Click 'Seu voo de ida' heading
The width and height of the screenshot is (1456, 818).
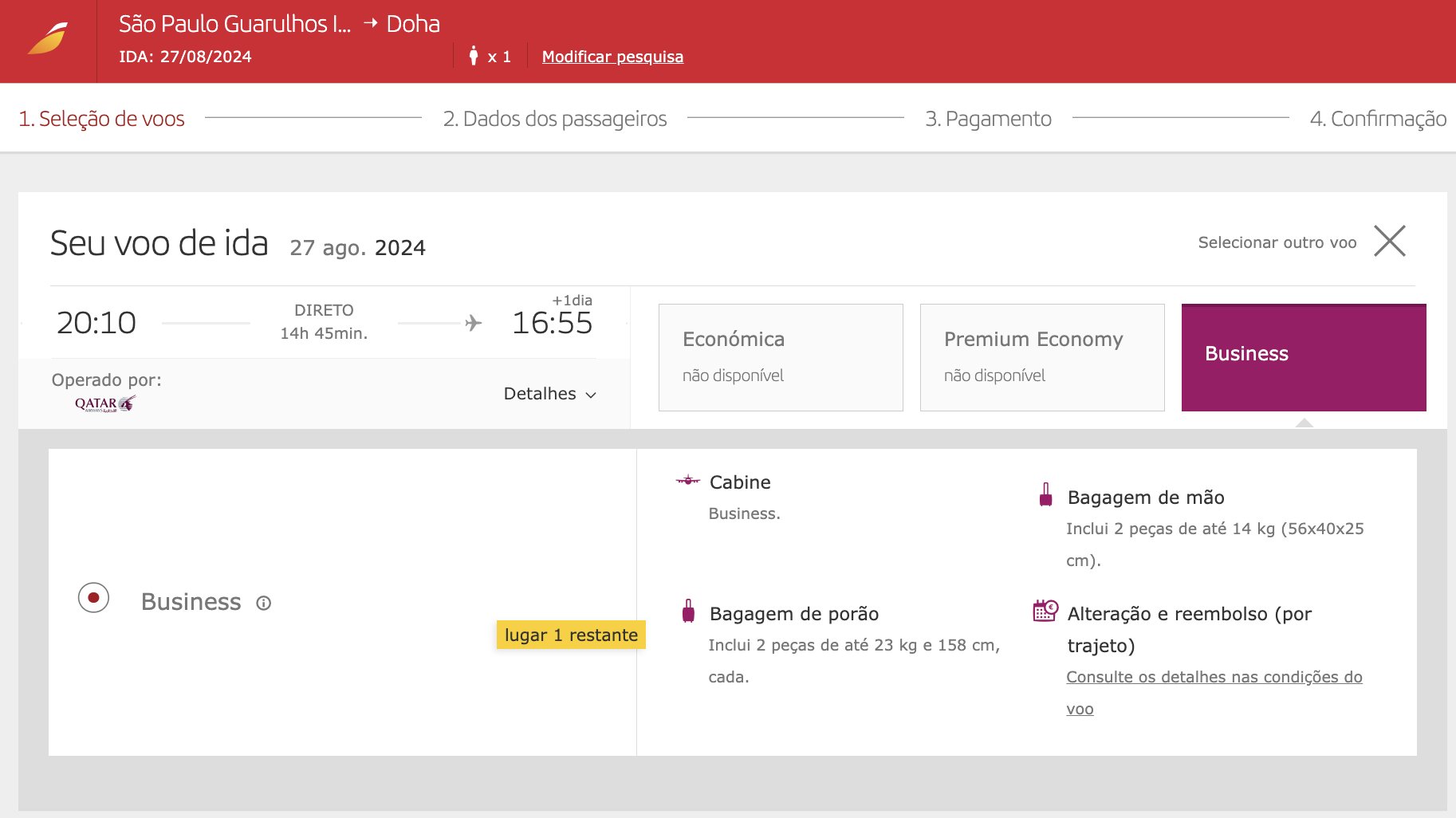(x=159, y=243)
